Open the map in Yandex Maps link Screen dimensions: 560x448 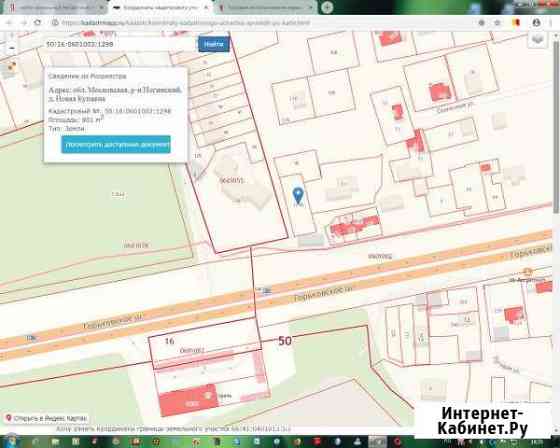pyautogui.click(x=46, y=418)
